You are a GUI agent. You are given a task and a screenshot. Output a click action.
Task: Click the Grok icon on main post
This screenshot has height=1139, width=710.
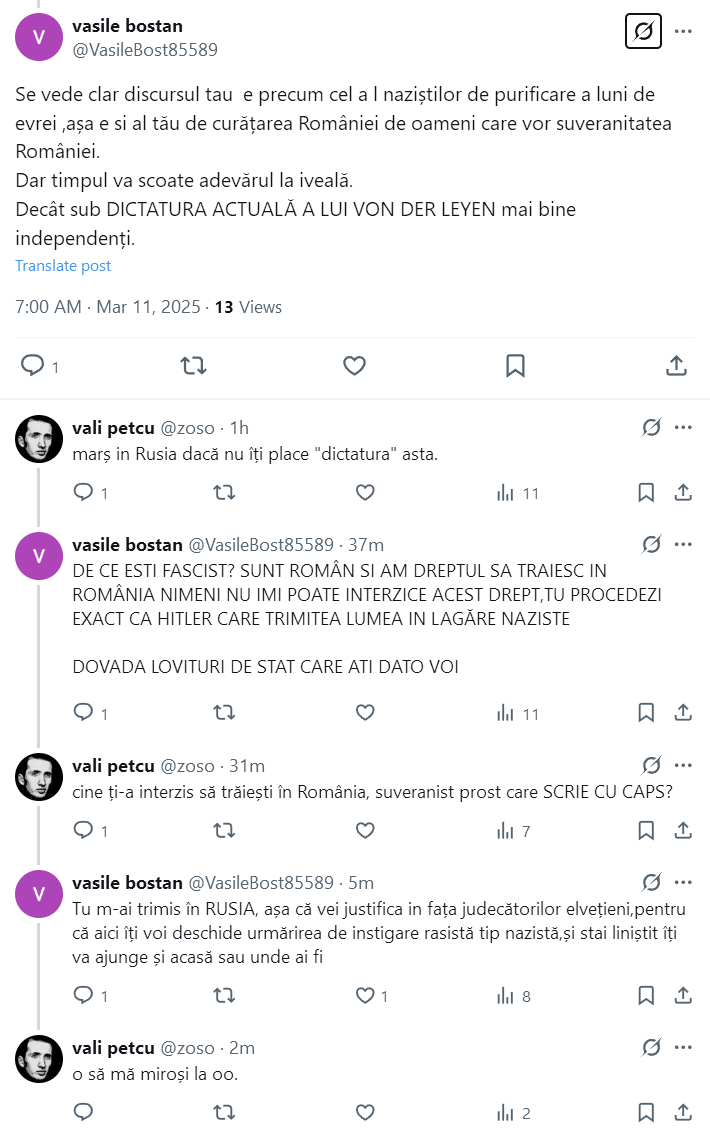644,32
